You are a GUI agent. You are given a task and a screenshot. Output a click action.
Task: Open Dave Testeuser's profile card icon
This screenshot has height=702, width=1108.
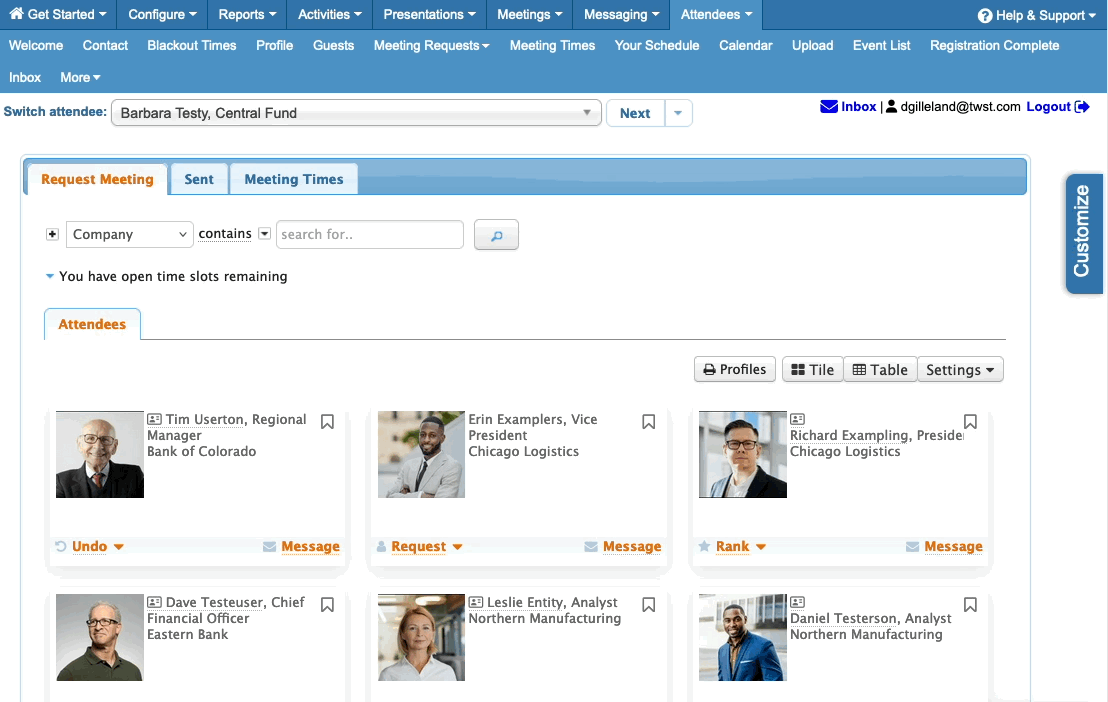click(155, 602)
